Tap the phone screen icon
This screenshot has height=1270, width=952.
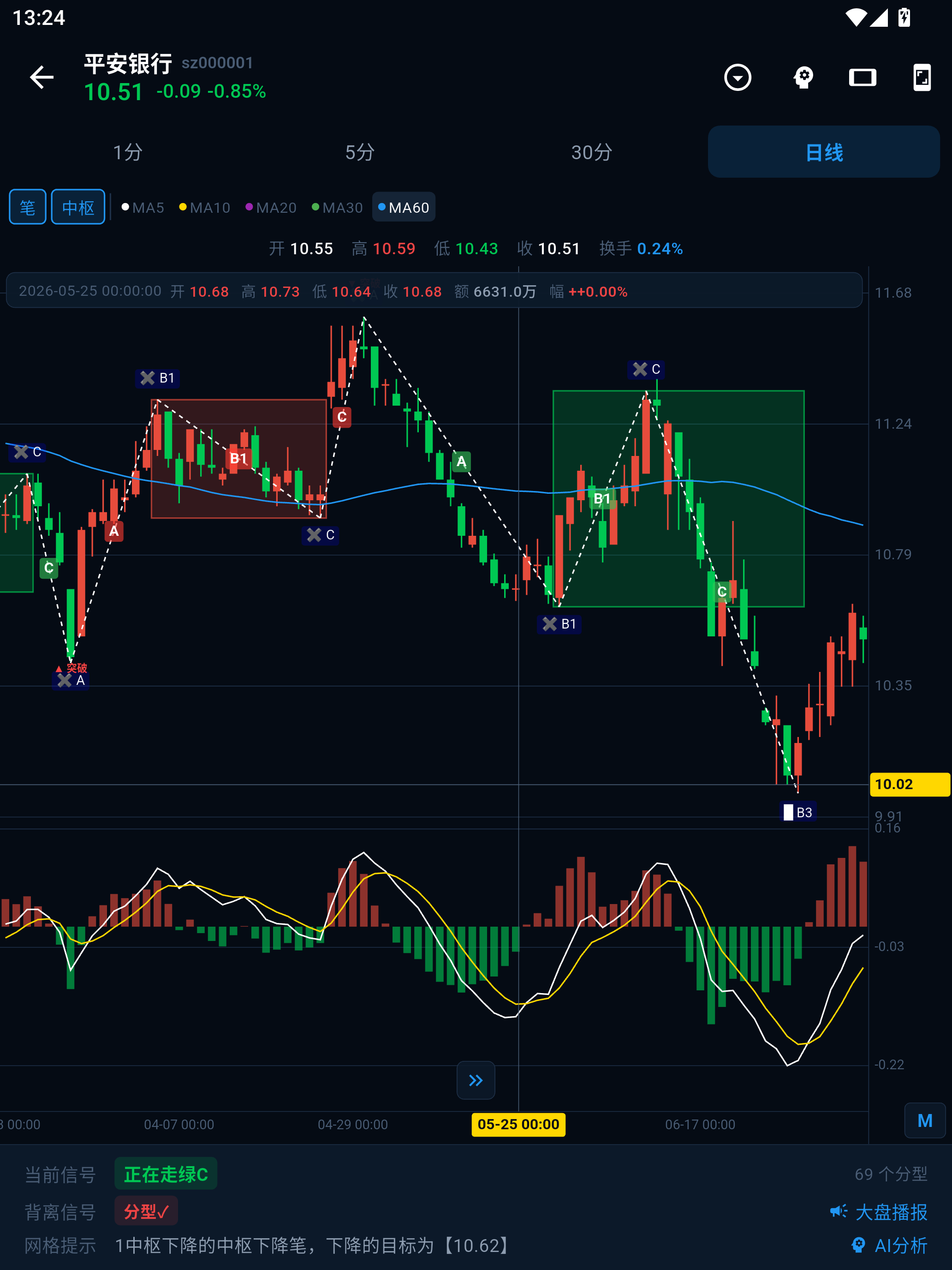[x=922, y=78]
